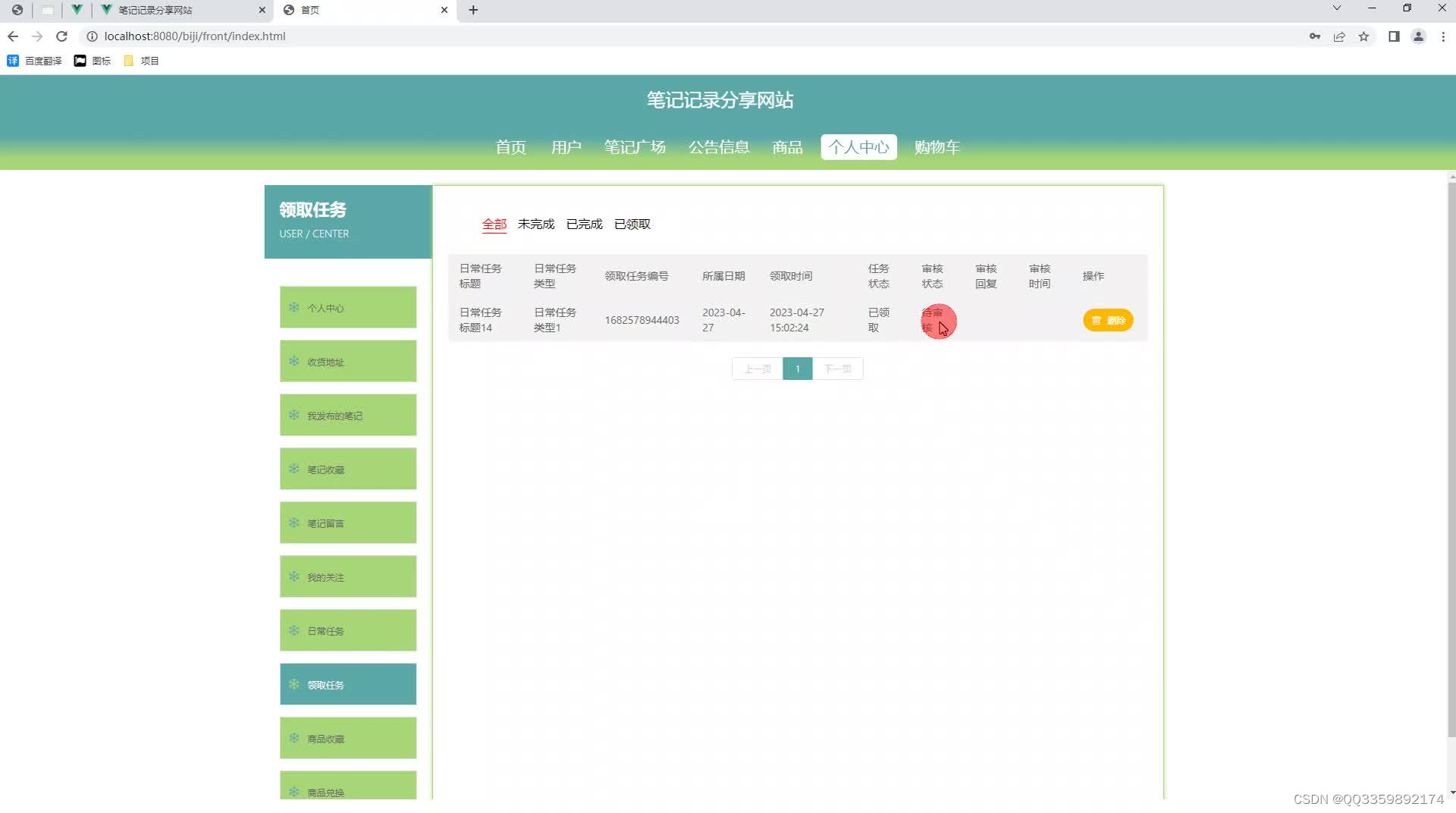Close the 笔记记录分享网站 tab

(262, 10)
